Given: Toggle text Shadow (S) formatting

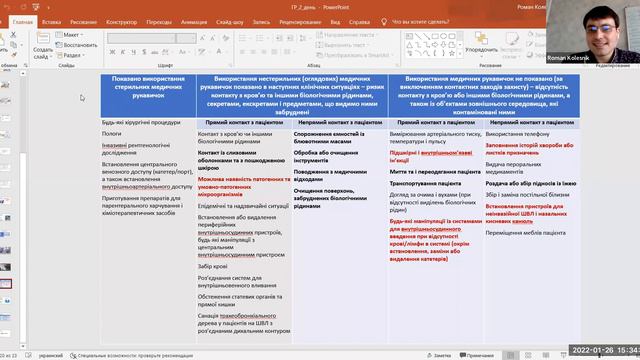Looking at the screenshot, I should tap(144, 52).
